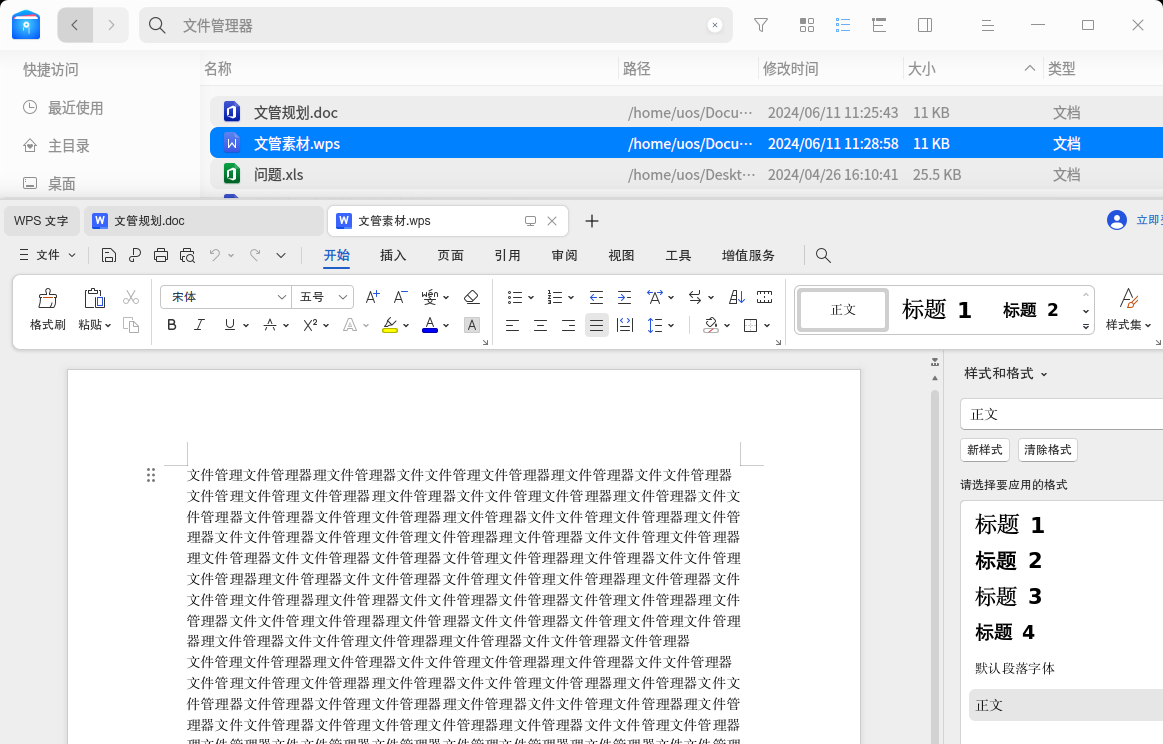1163x744 pixels.
Task: Click the Increase Font Size icon
Action: pos(372,297)
